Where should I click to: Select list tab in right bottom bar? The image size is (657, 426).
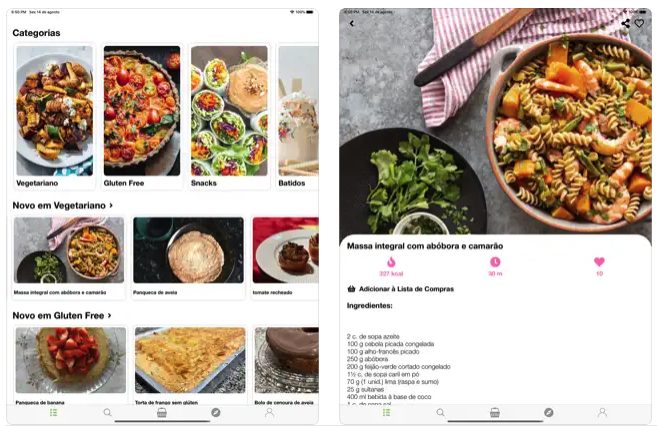[x=386, y=413]
